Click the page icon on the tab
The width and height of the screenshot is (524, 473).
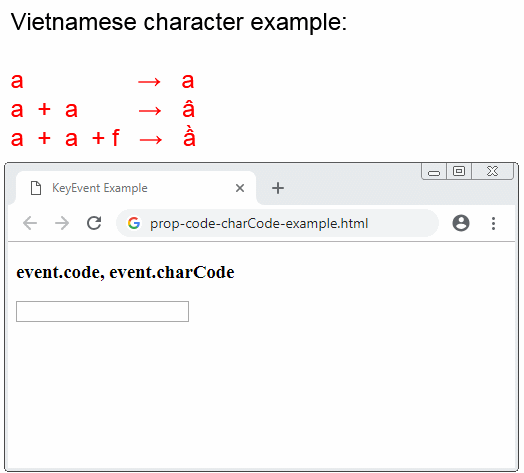point(36,188)
